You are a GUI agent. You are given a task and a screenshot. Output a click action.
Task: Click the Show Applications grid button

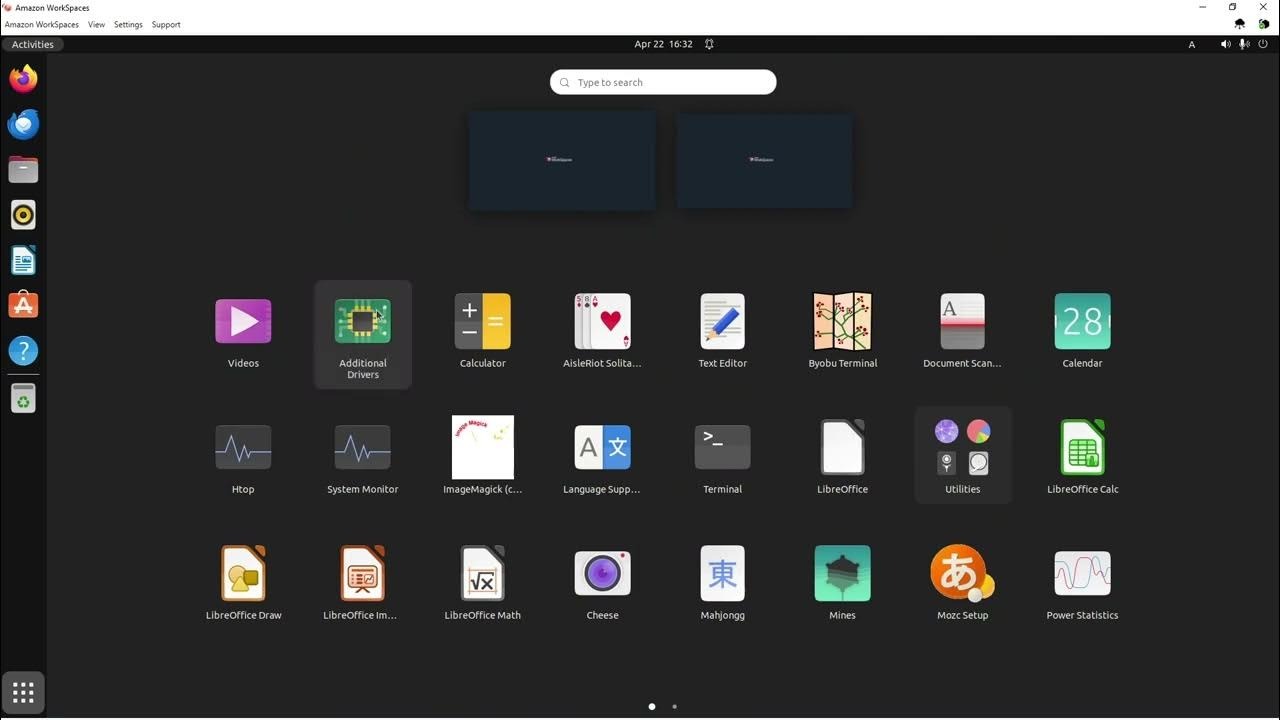point(23,692)
